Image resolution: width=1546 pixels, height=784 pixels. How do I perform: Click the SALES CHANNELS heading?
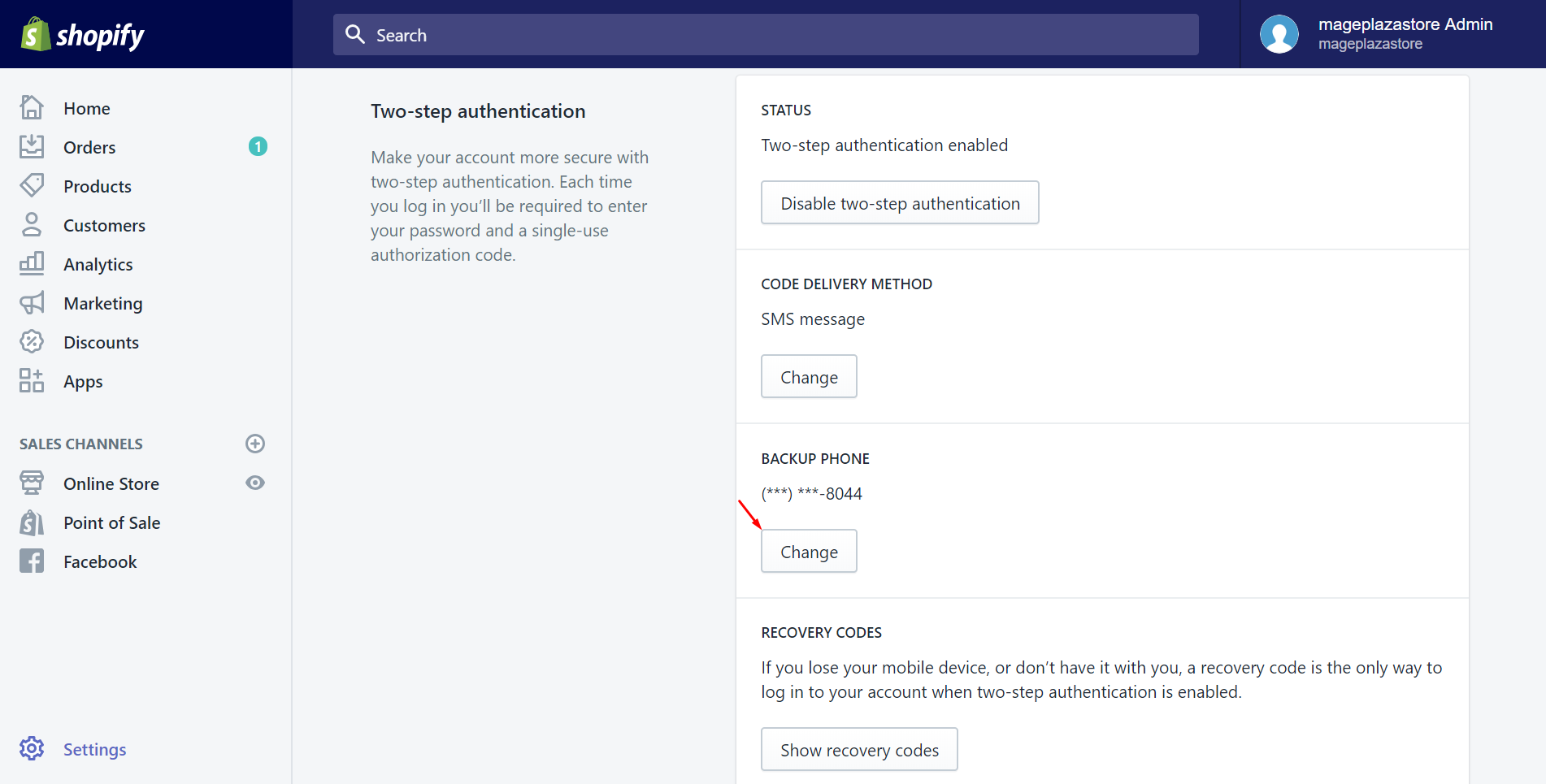coord(81,444)
